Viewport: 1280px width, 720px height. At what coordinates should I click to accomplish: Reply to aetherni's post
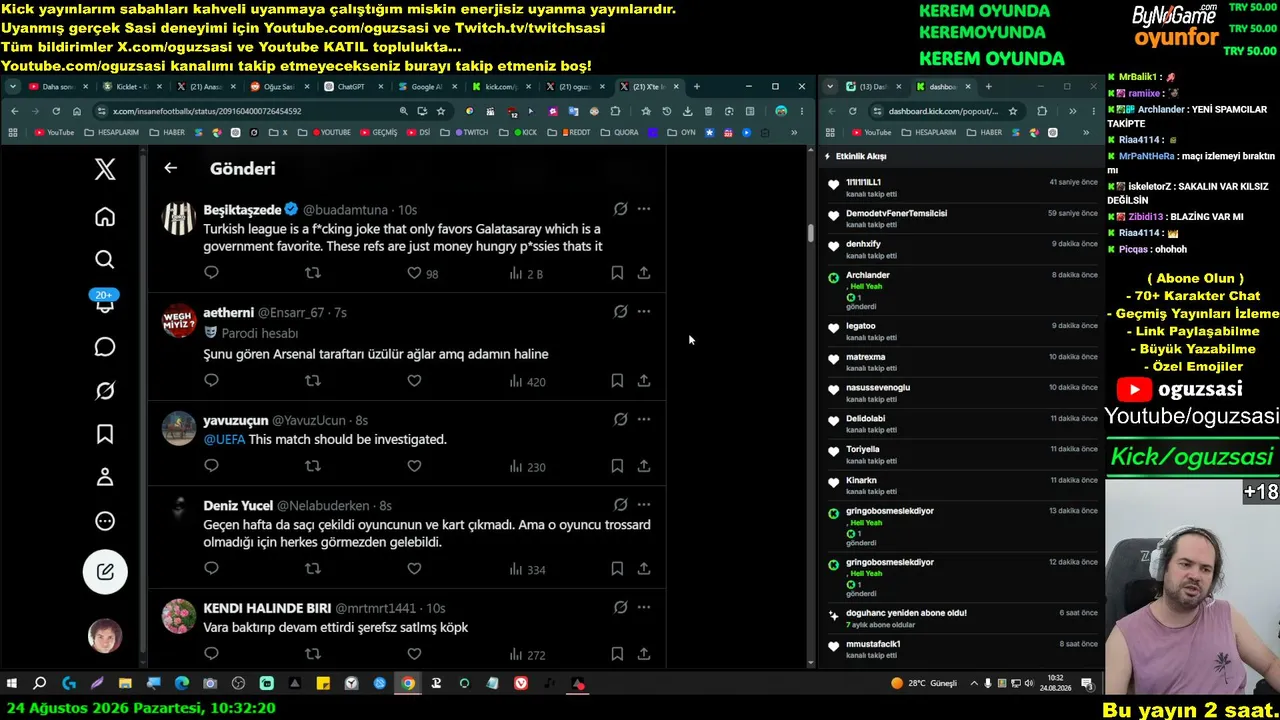(211, 380)
